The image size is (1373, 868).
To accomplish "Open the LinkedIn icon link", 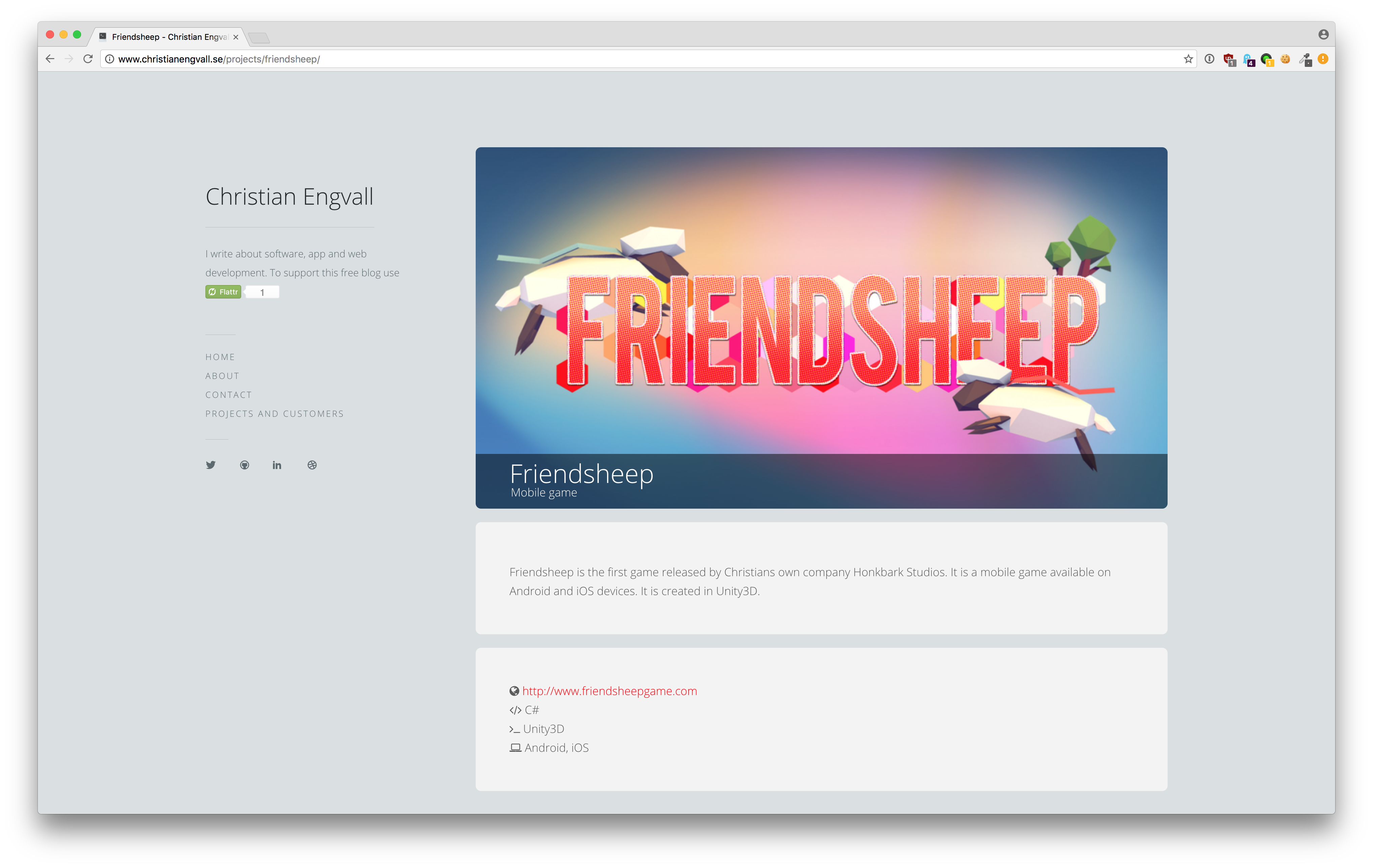I will (x=277, y=465).
